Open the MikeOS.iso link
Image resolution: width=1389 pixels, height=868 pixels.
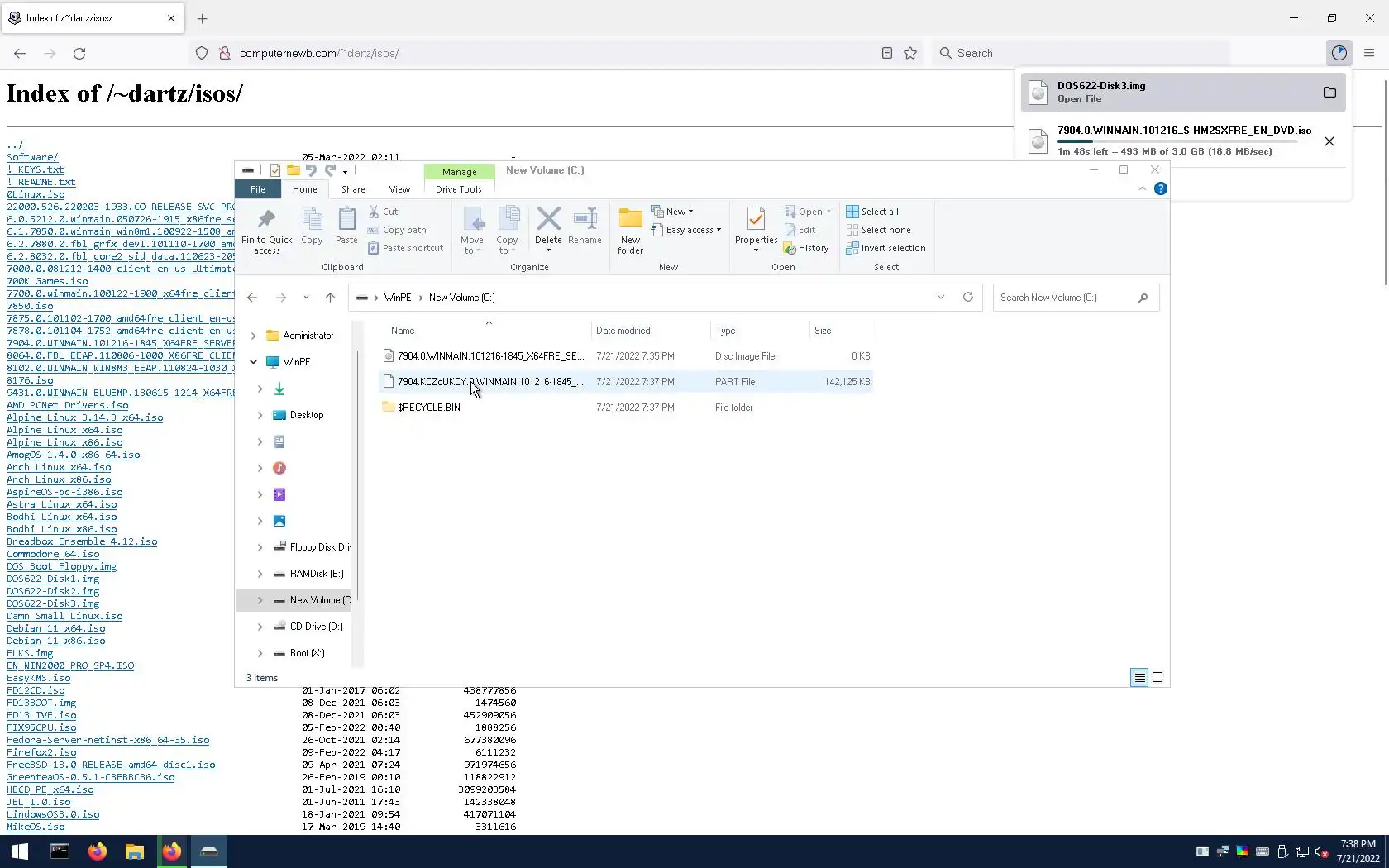[x=36, y=827]
